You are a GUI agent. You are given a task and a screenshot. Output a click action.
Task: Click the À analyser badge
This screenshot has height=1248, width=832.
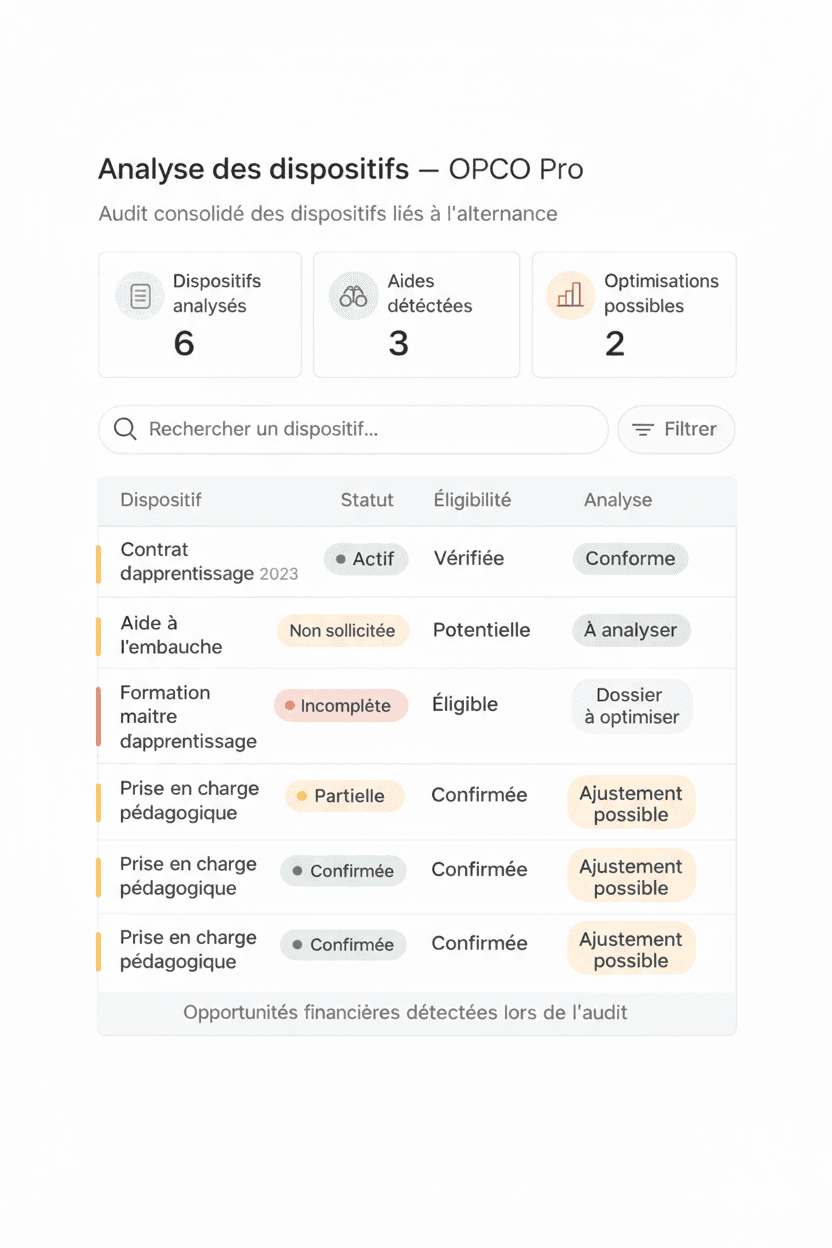(x=631, y=630)
